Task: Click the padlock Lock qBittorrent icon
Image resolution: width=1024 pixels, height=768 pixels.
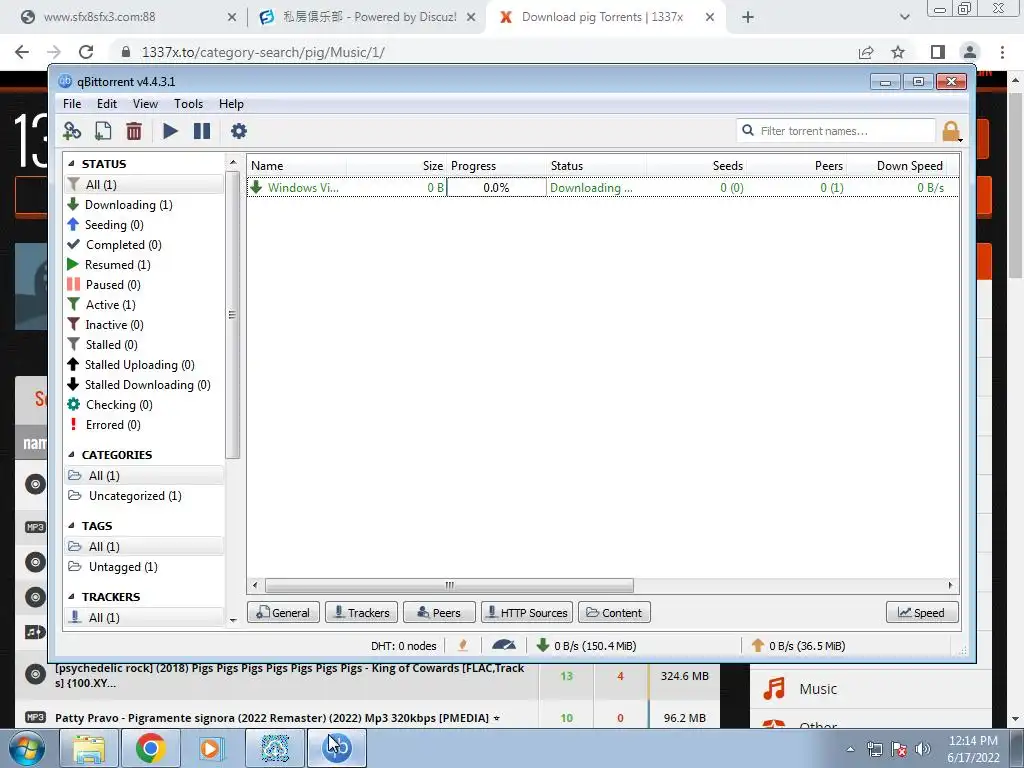Action: click(952, 131)
